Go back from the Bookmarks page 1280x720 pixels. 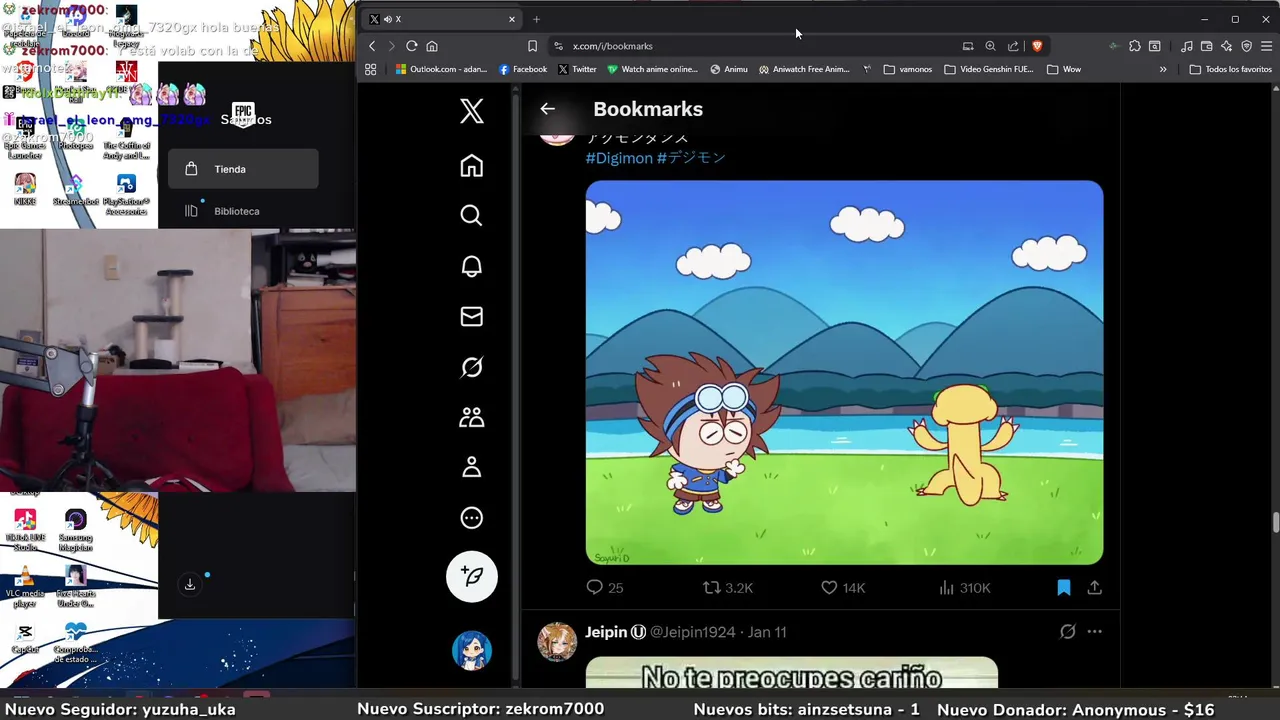(x=547, y=109)
